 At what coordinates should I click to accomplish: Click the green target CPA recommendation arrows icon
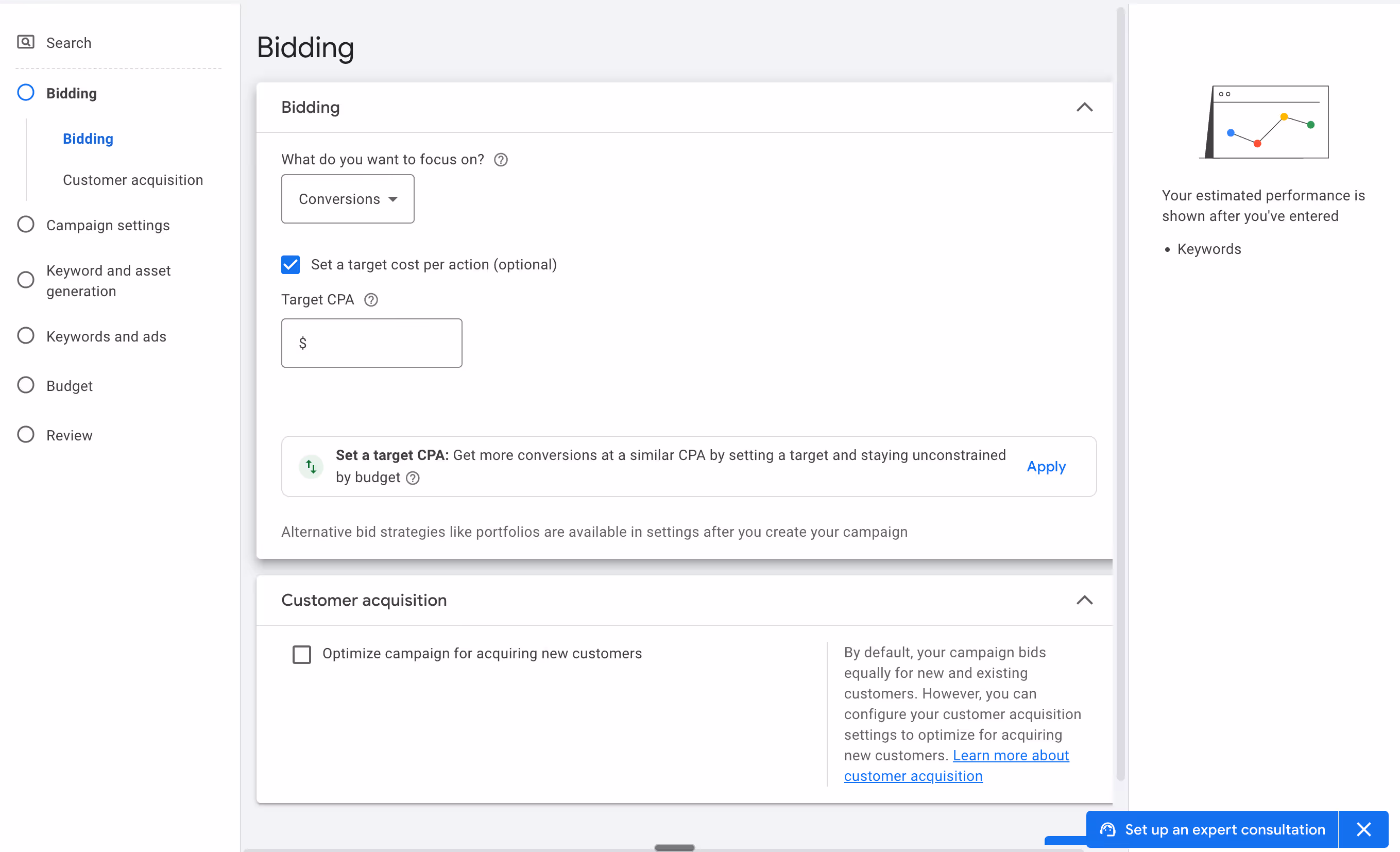(x=311, y=467)
